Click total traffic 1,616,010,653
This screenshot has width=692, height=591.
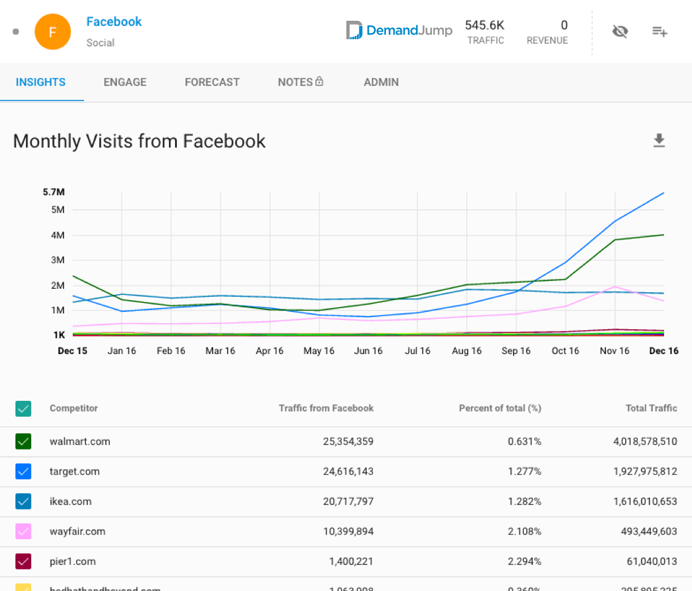[645, 501]
